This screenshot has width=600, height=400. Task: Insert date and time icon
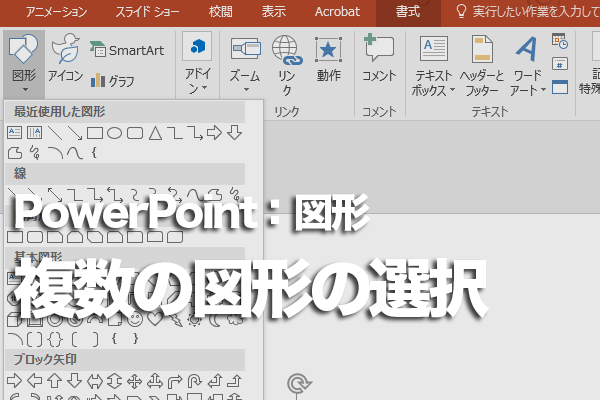(x=560, y=41)
